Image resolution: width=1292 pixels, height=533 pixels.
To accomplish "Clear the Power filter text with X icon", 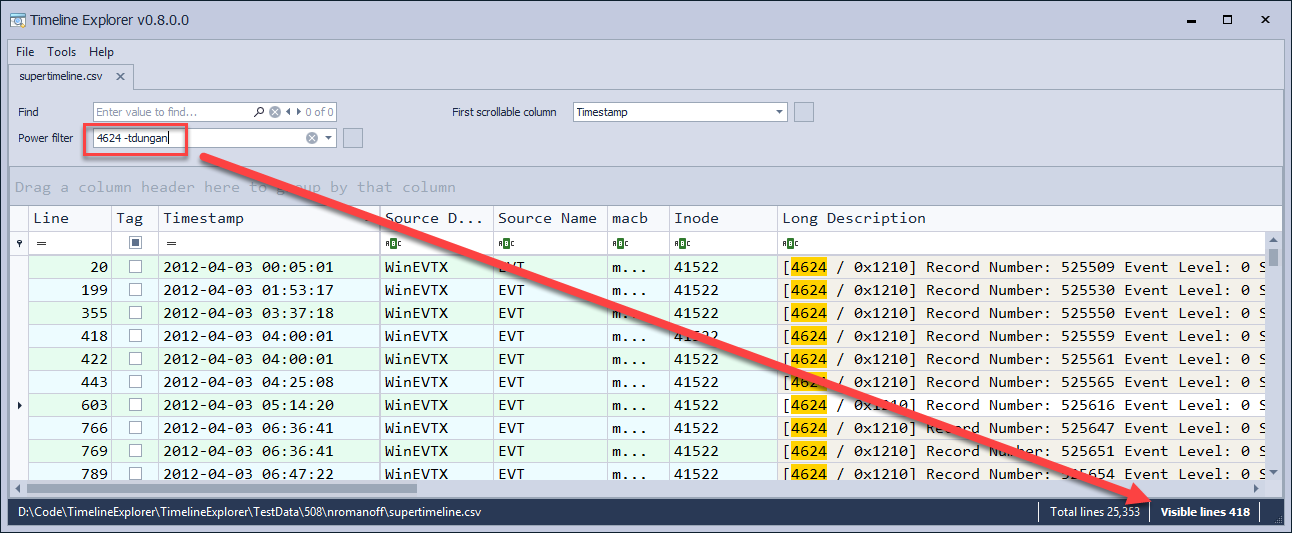I will (x=312, y=138).
